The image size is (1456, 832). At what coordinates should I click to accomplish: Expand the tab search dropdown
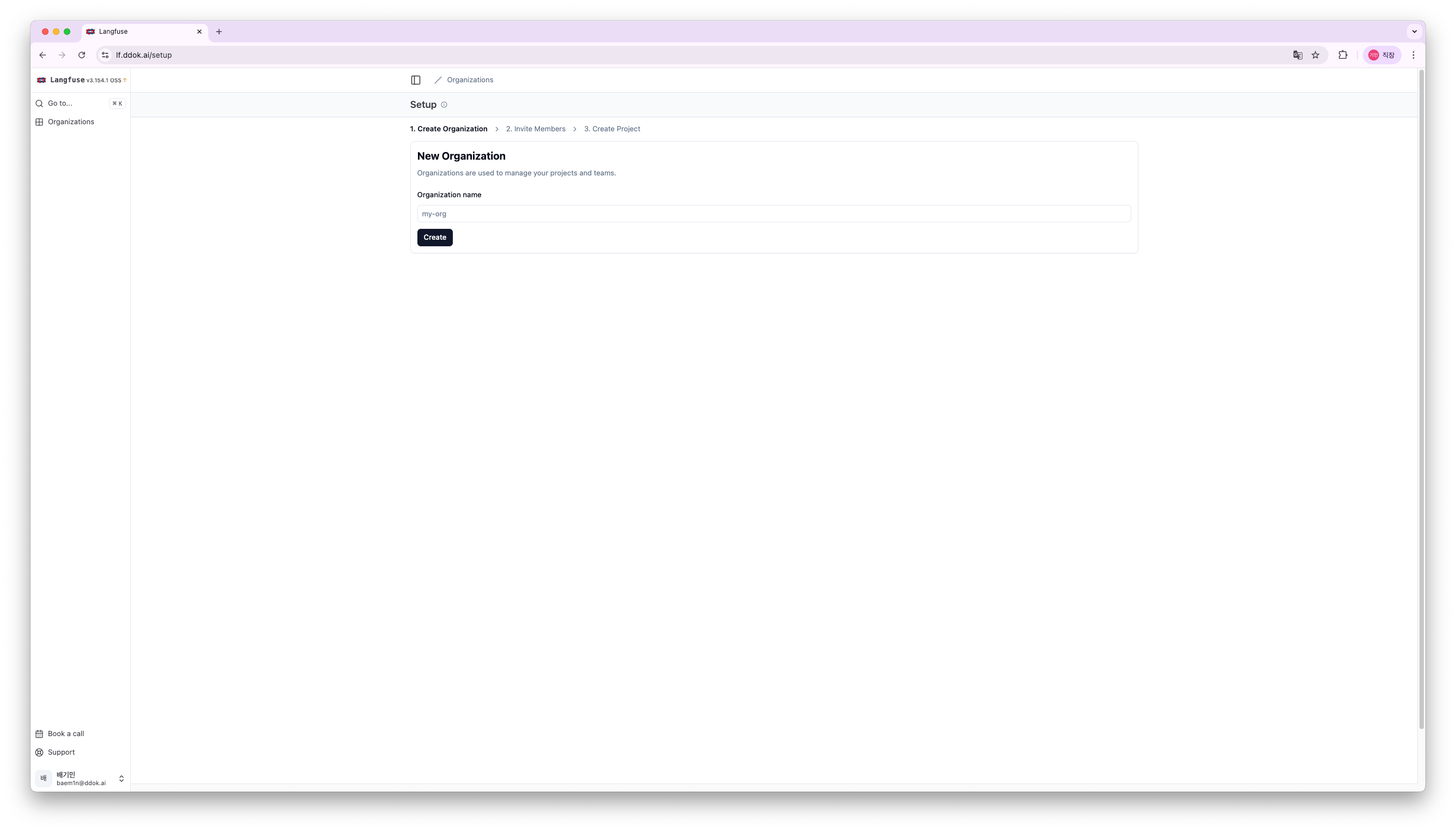tap(1414, 32)
